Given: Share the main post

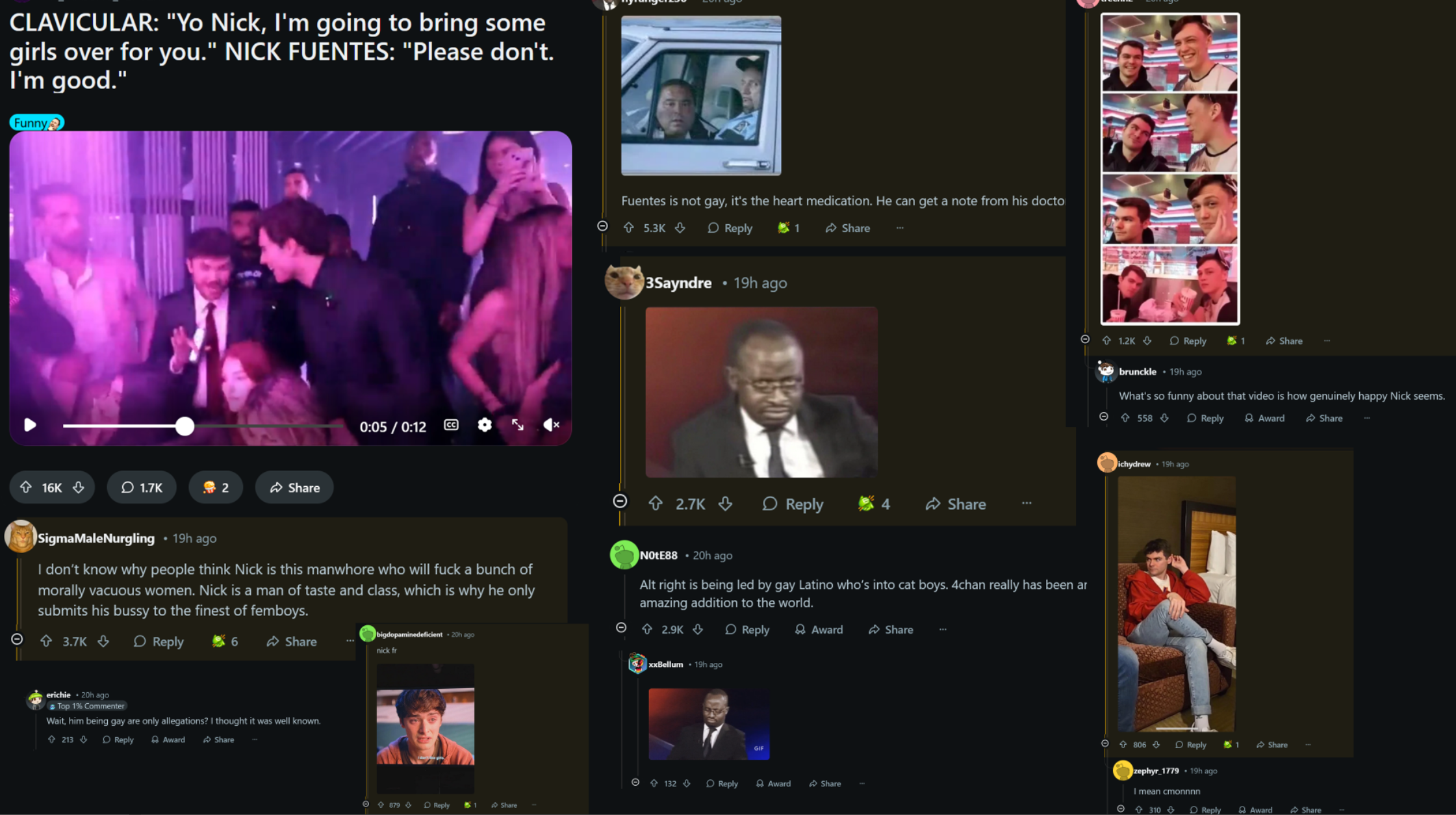Looking at the screenshot, I should 294,487.
